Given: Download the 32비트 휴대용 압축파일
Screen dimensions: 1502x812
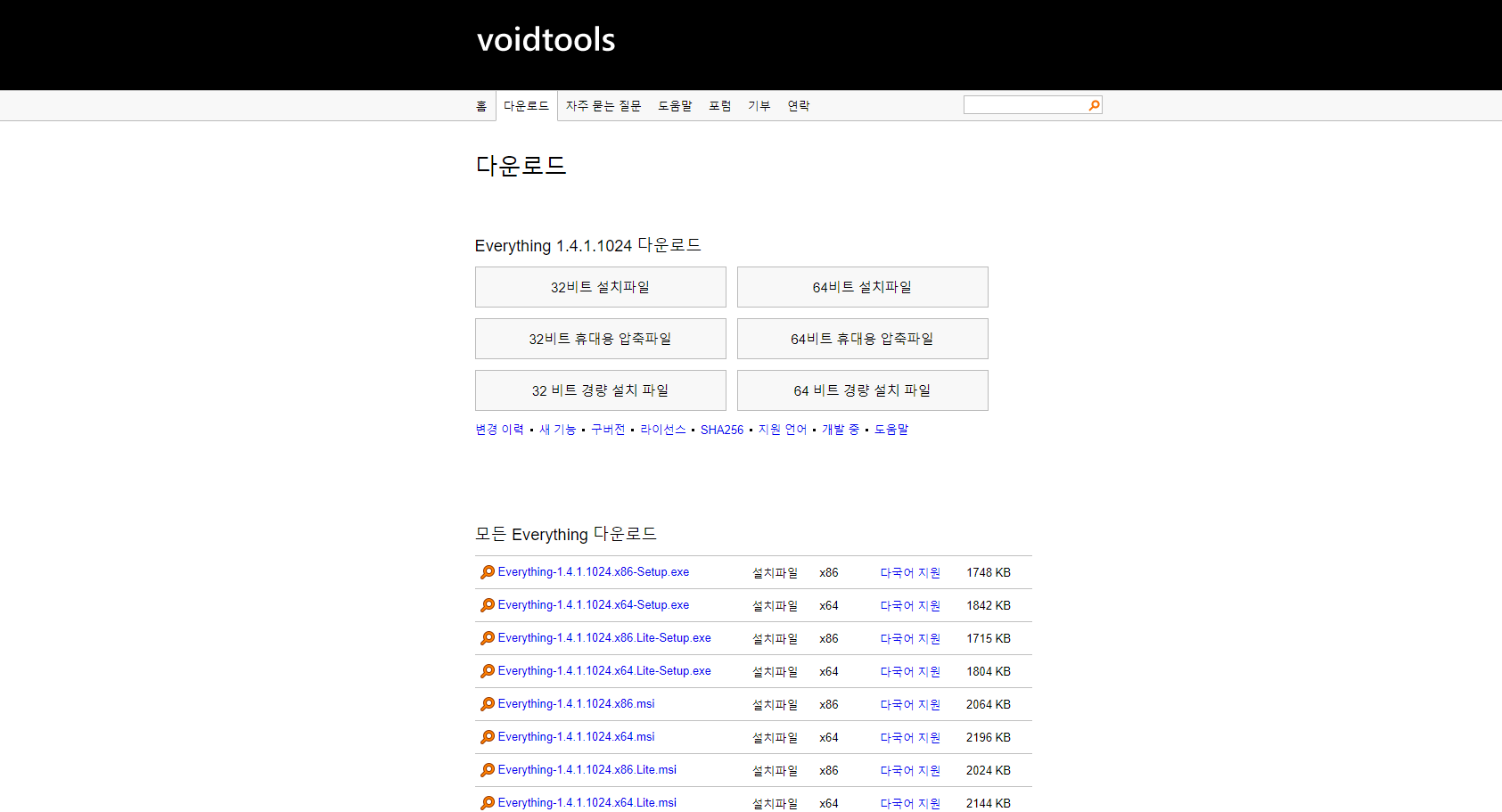Looking at the screenshot, I should coord(600,339).
